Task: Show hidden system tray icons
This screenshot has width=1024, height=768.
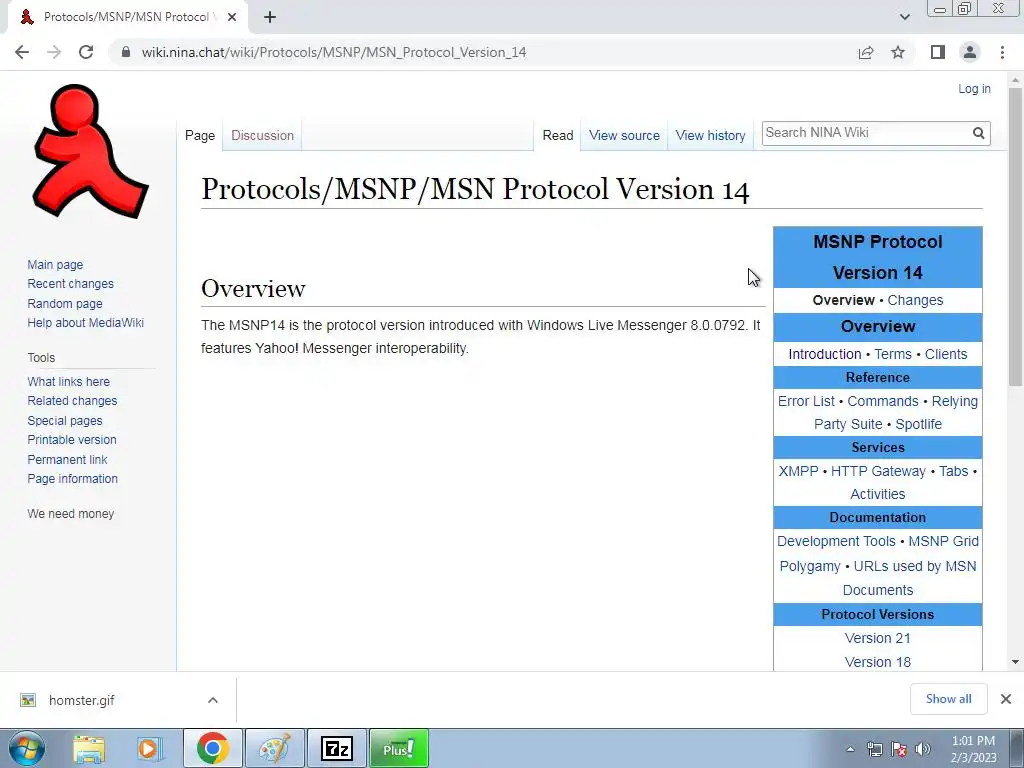Action: [850, 749]
